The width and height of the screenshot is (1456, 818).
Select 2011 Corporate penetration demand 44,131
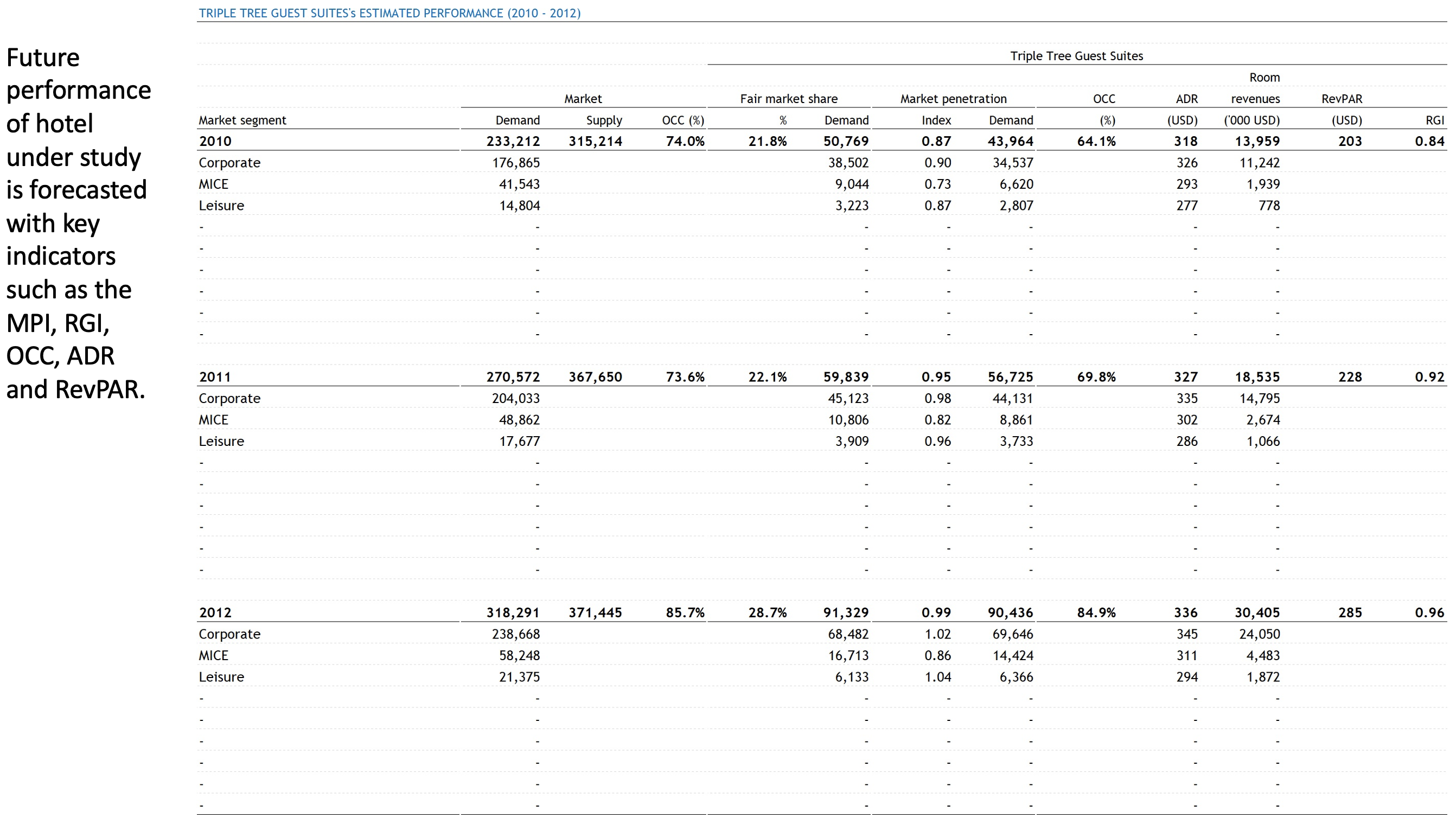coord(1012,399)
